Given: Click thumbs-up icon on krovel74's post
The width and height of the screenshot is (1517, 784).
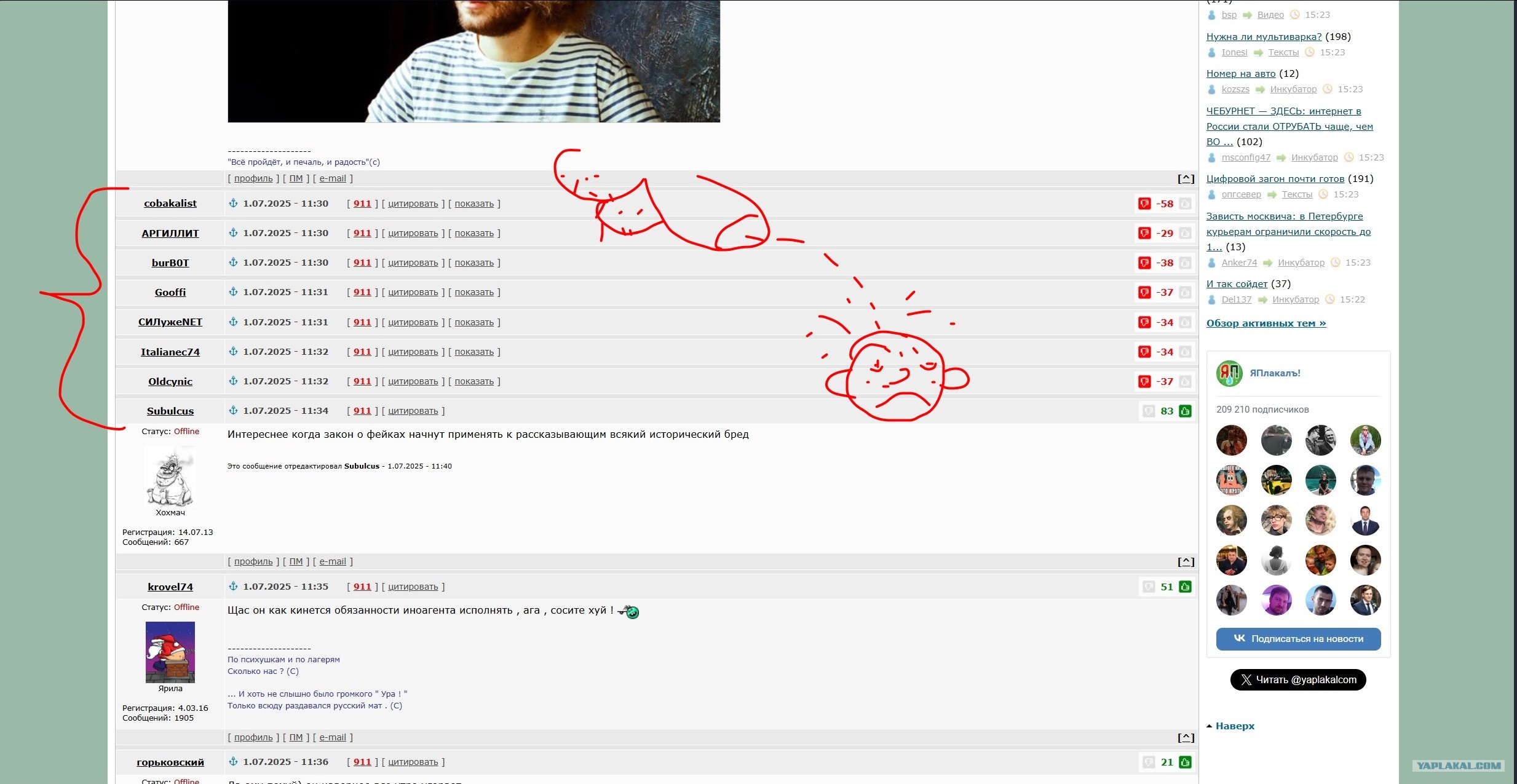Looking at the screenshot, I should [x=1185, y=587].
